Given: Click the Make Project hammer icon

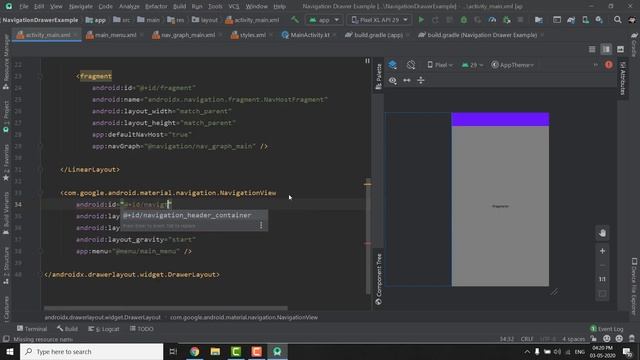Looking at the screenshot, I should click(x=295, y=20).
